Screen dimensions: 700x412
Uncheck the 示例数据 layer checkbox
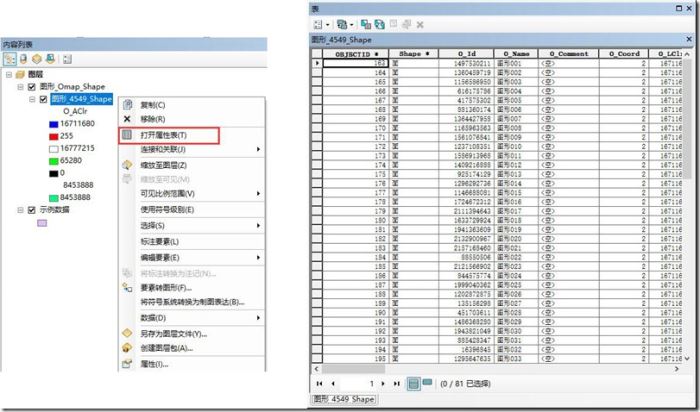click(x=31, y=210)
